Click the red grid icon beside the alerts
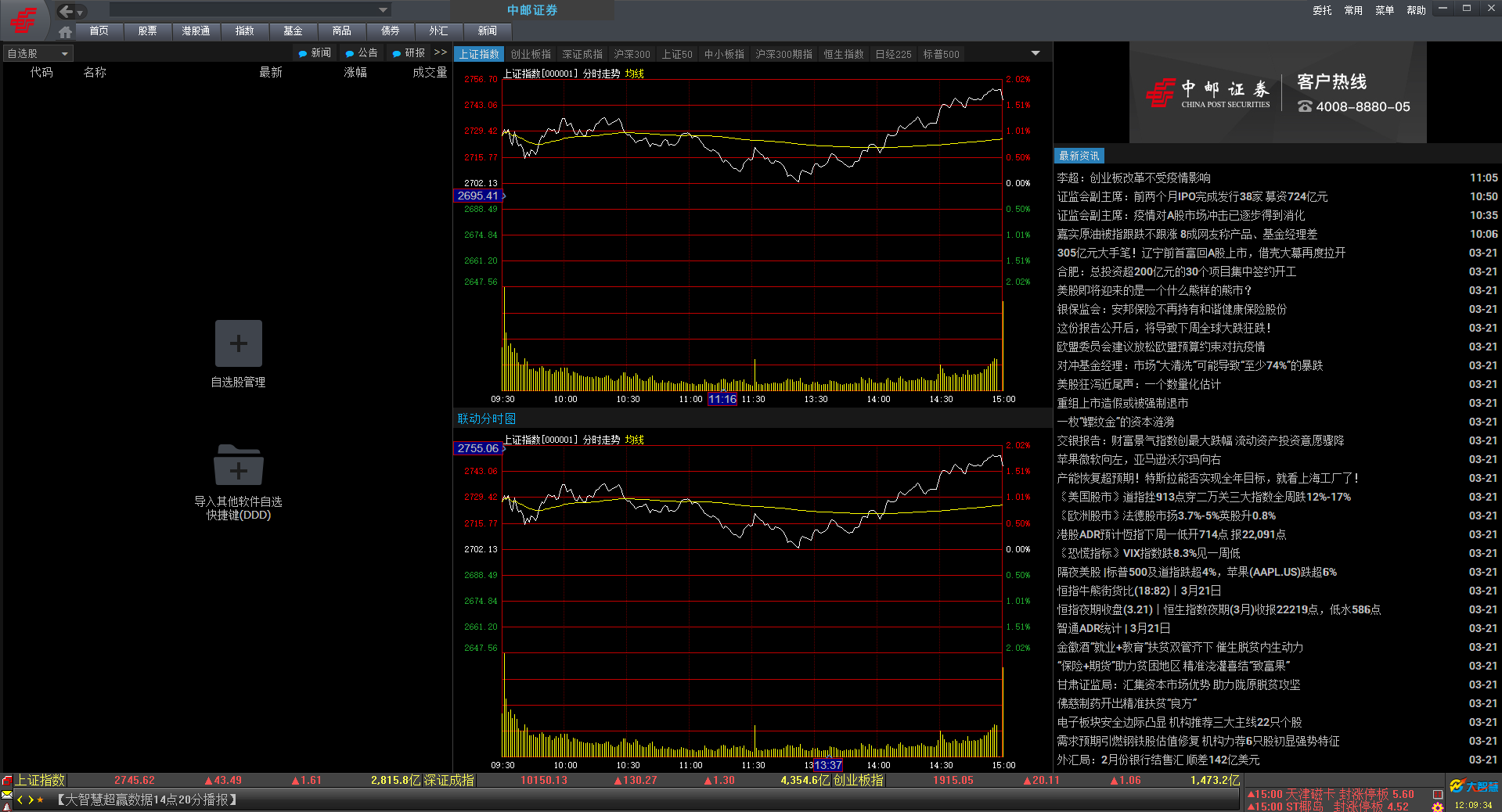The height and width of the screenshot is (812, 1502). click(x=1438, y=794)
